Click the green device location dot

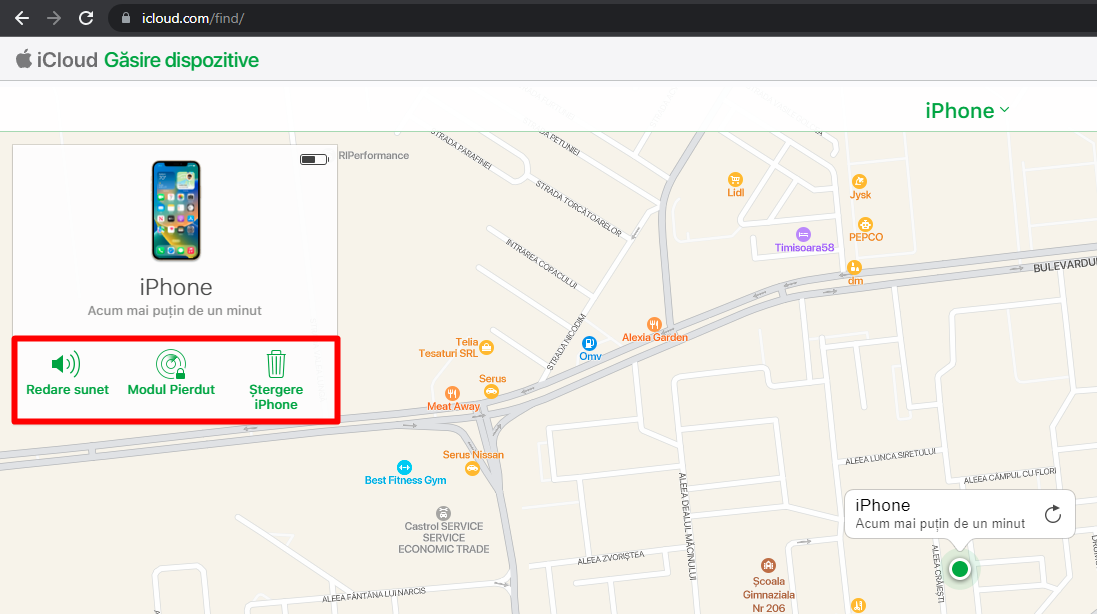960,569
